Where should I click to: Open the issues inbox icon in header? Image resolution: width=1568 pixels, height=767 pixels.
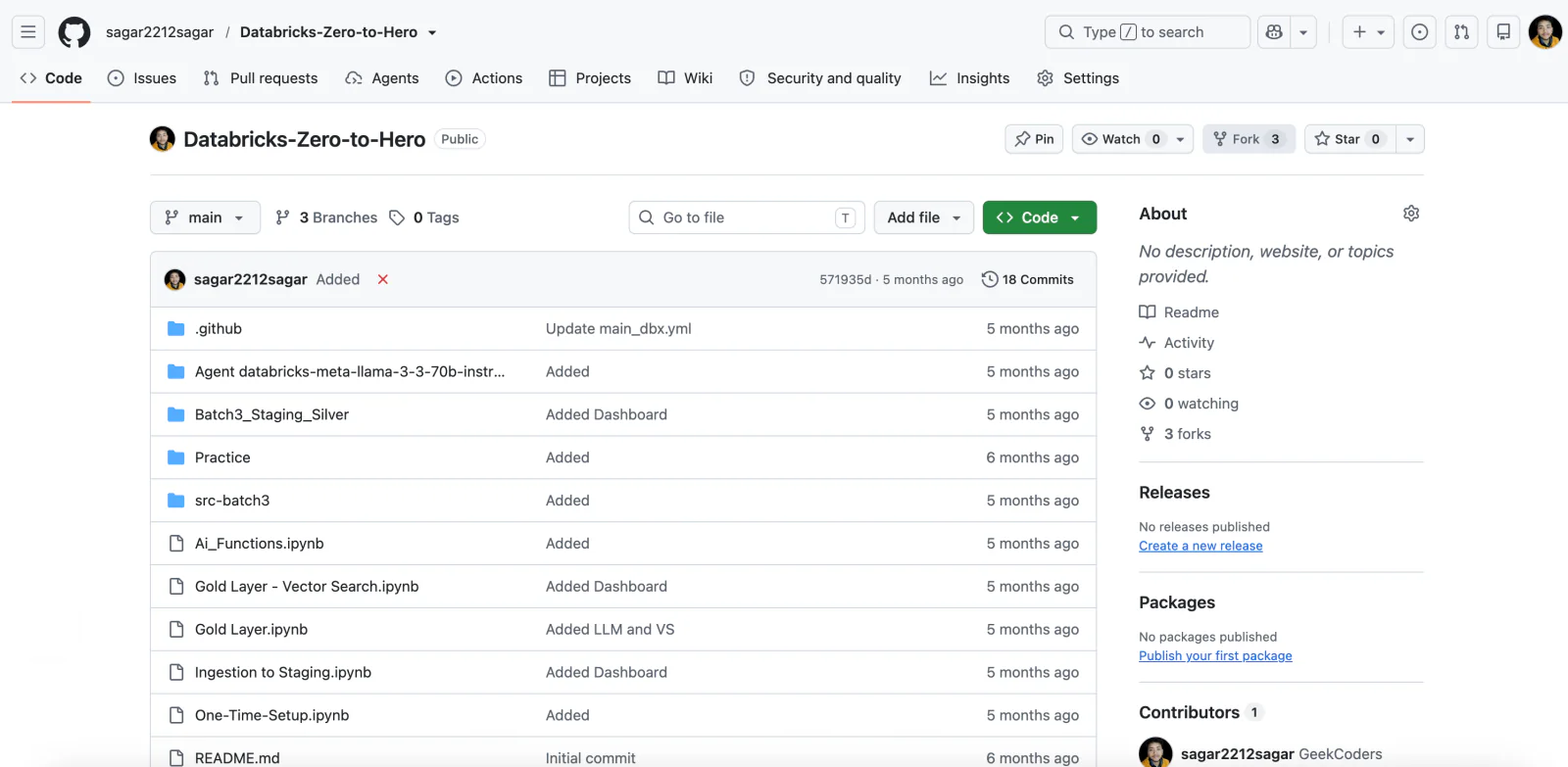[1419, 32]
